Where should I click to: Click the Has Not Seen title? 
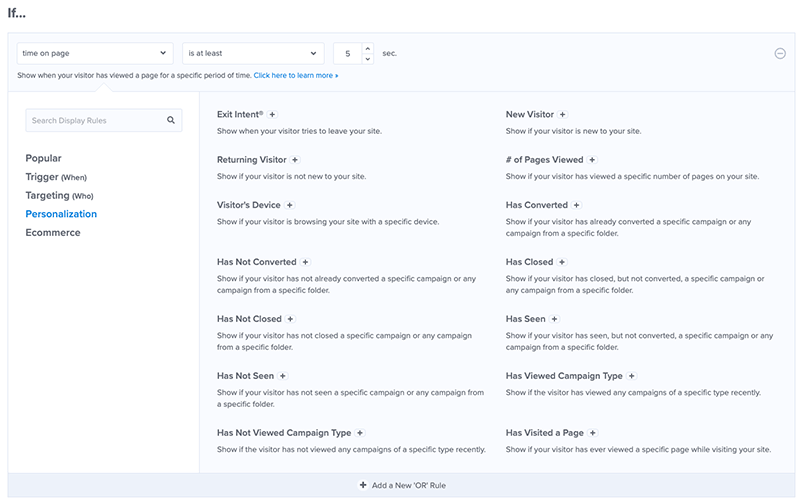[245, 376]
